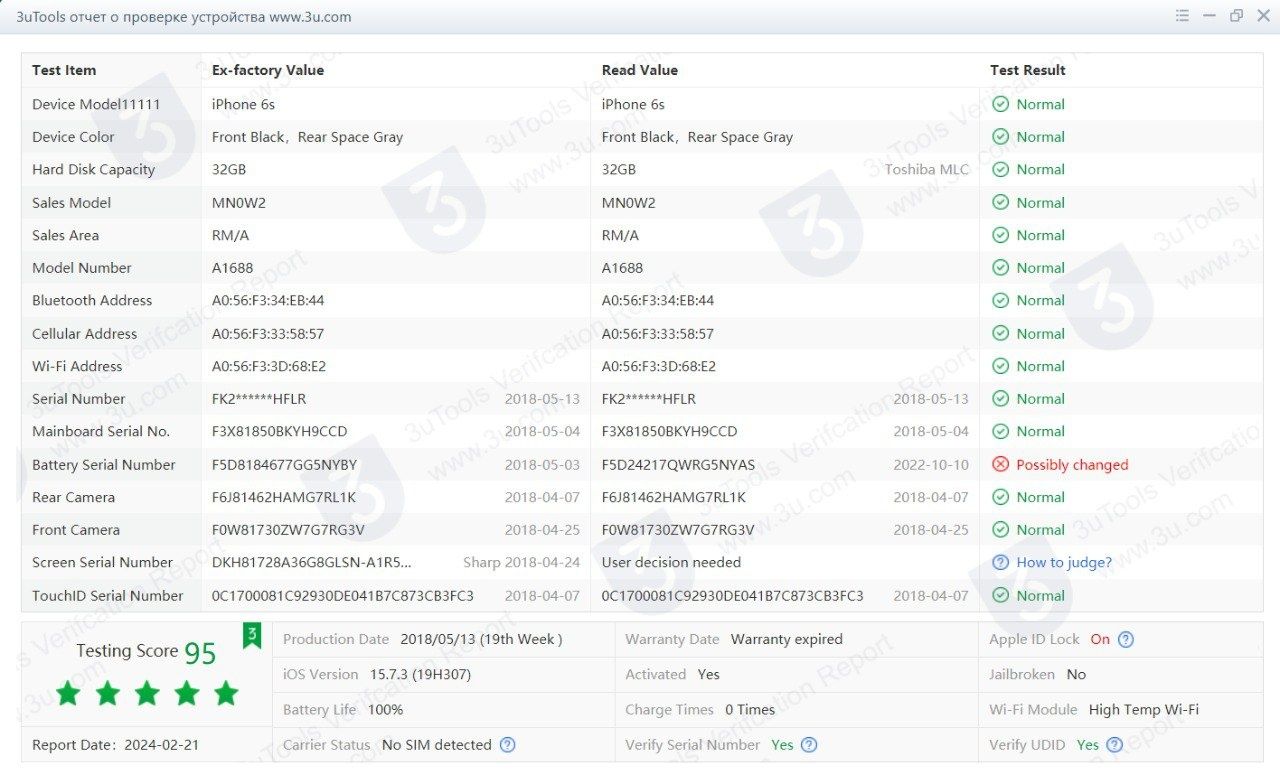The height and width of the screenshot is (775, 1280).
Task: Select read battery serial F5D24217QWRG5NYAS
Action: [x=678, y=465]
